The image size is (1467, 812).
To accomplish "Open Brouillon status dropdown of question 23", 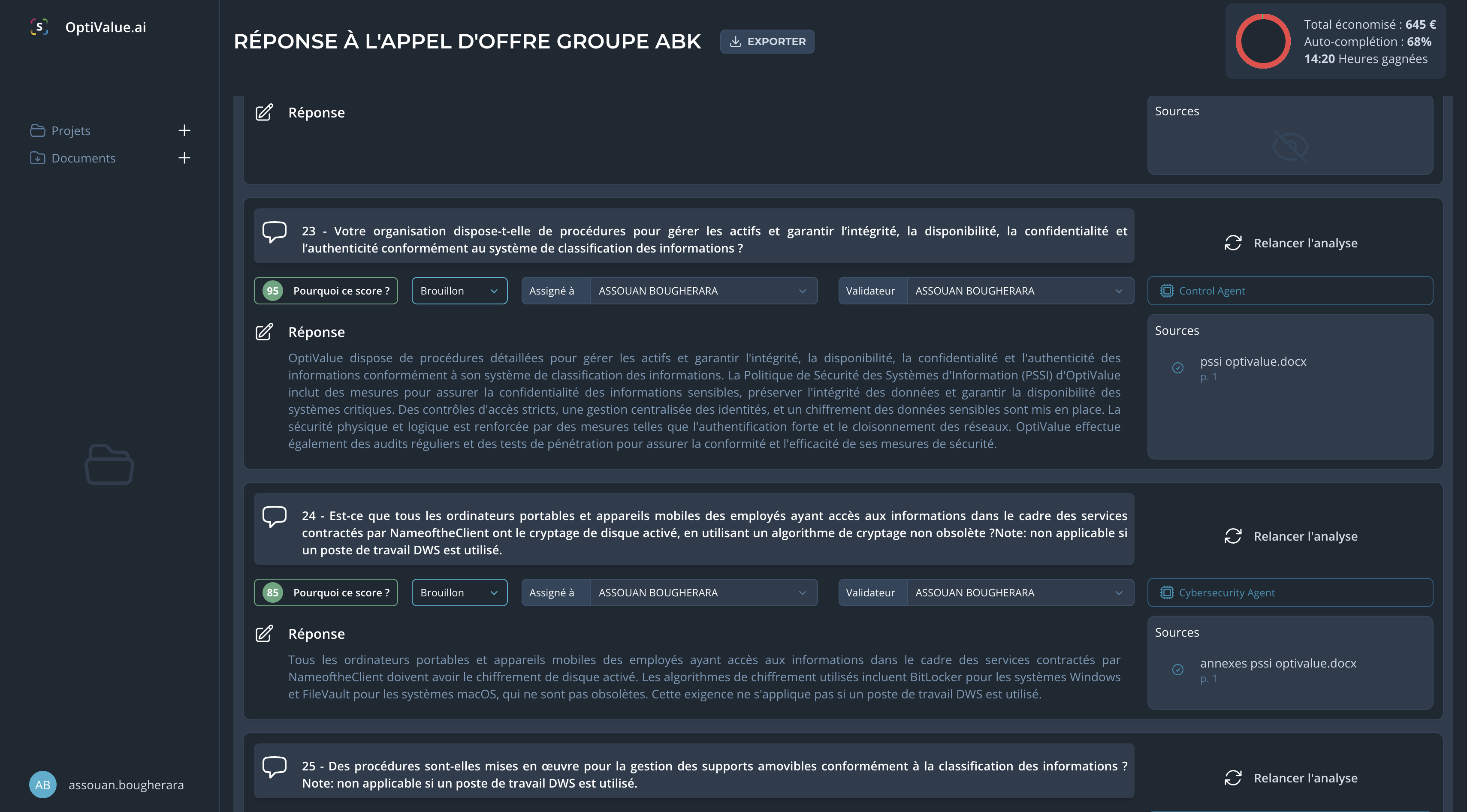I will click(x=459, y=291).
